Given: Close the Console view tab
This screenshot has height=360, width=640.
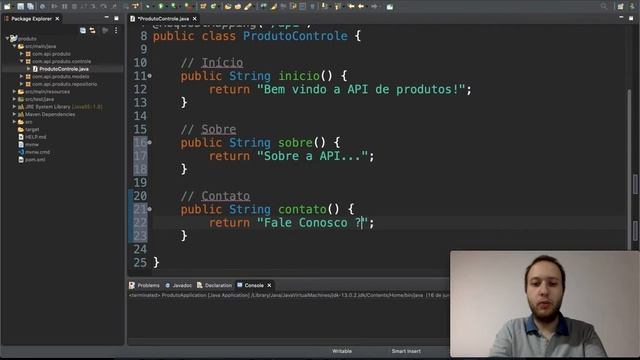Looking at the screenshot, I should click(x=269, y=285).
